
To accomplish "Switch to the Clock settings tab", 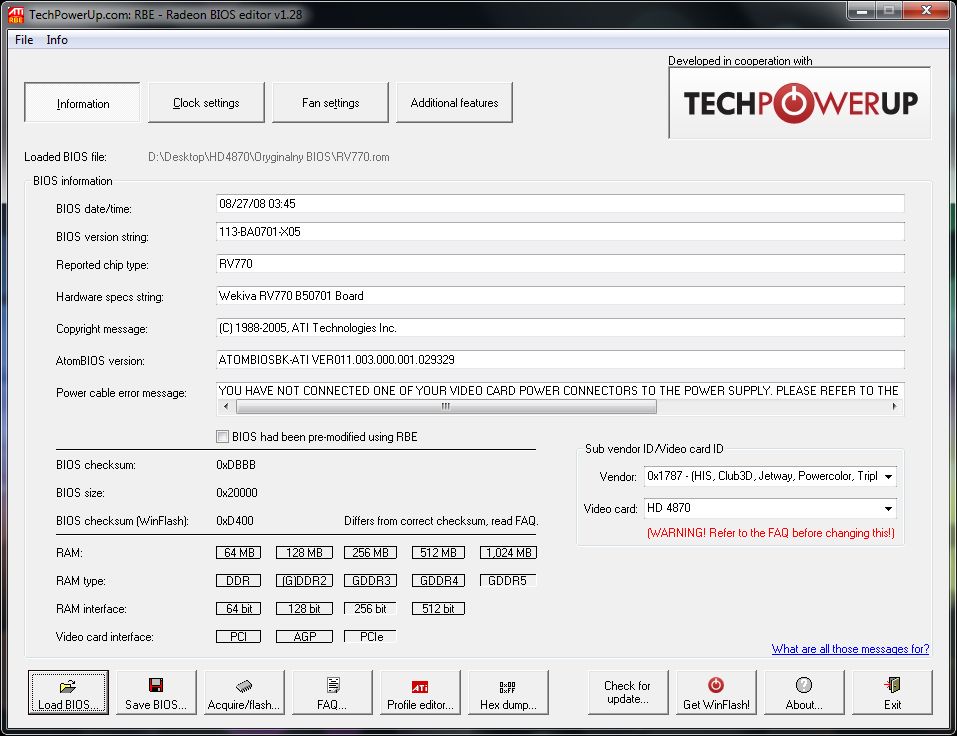I will coord(206,103).
